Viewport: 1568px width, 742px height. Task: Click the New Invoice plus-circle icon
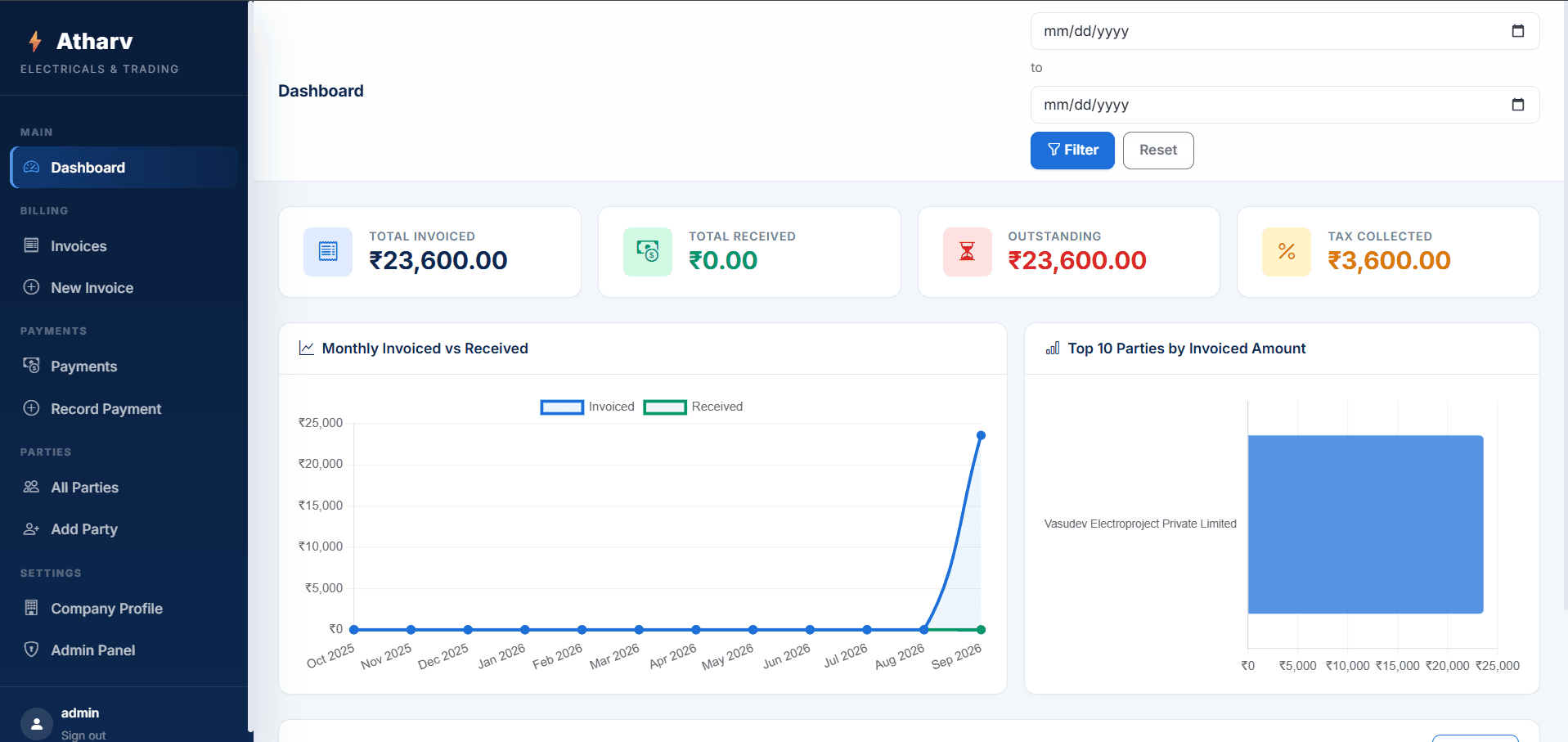click(31, 287)
